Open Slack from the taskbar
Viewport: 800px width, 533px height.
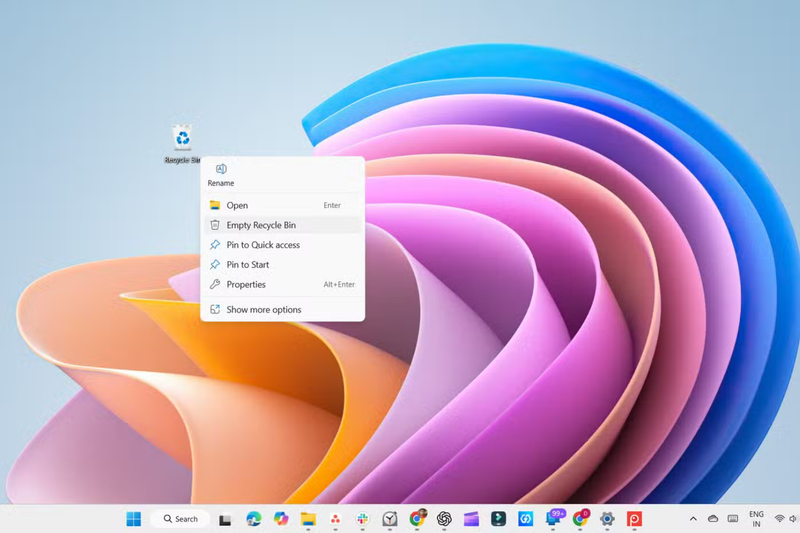tap(362, 519)
